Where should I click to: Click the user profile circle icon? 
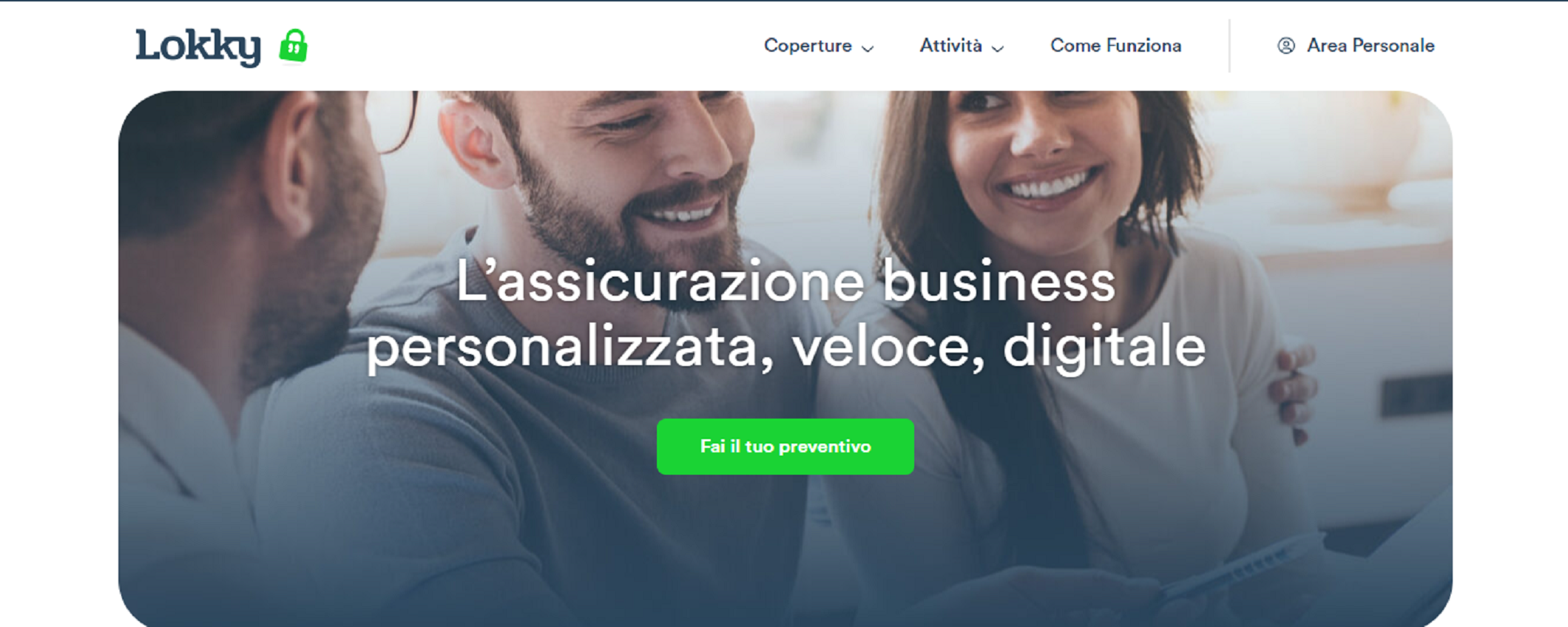click(1286, 46)
